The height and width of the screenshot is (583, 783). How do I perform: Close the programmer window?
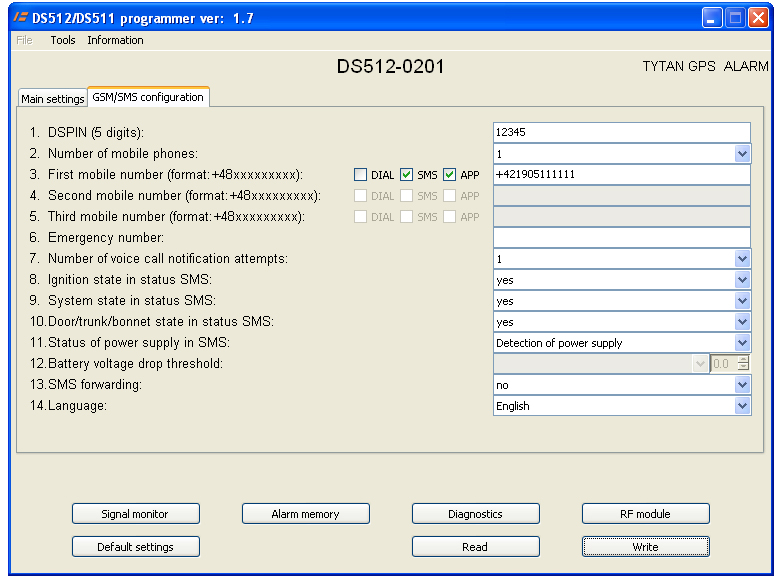(759, 18)
